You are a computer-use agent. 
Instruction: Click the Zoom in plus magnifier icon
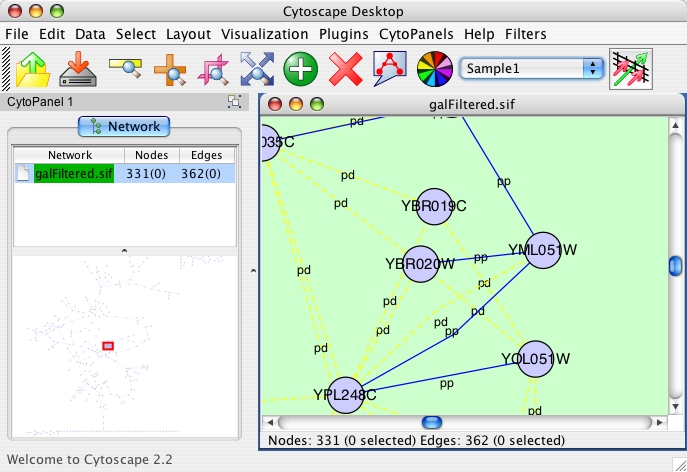(170, 70)
